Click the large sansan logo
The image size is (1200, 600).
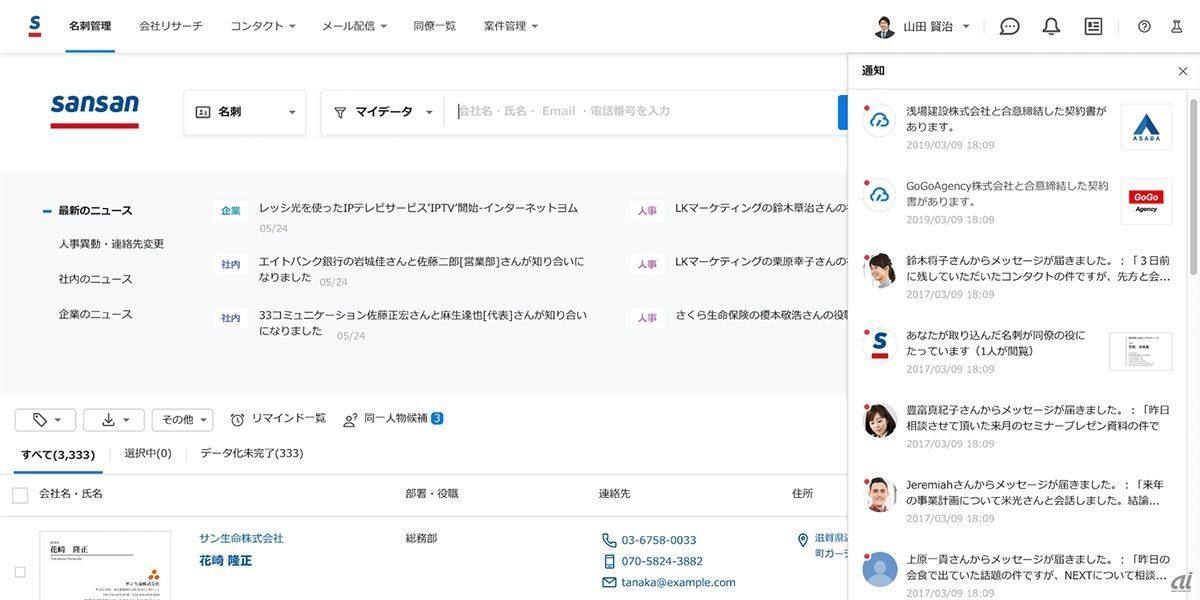pyautogui.click(x=95, y=110)
